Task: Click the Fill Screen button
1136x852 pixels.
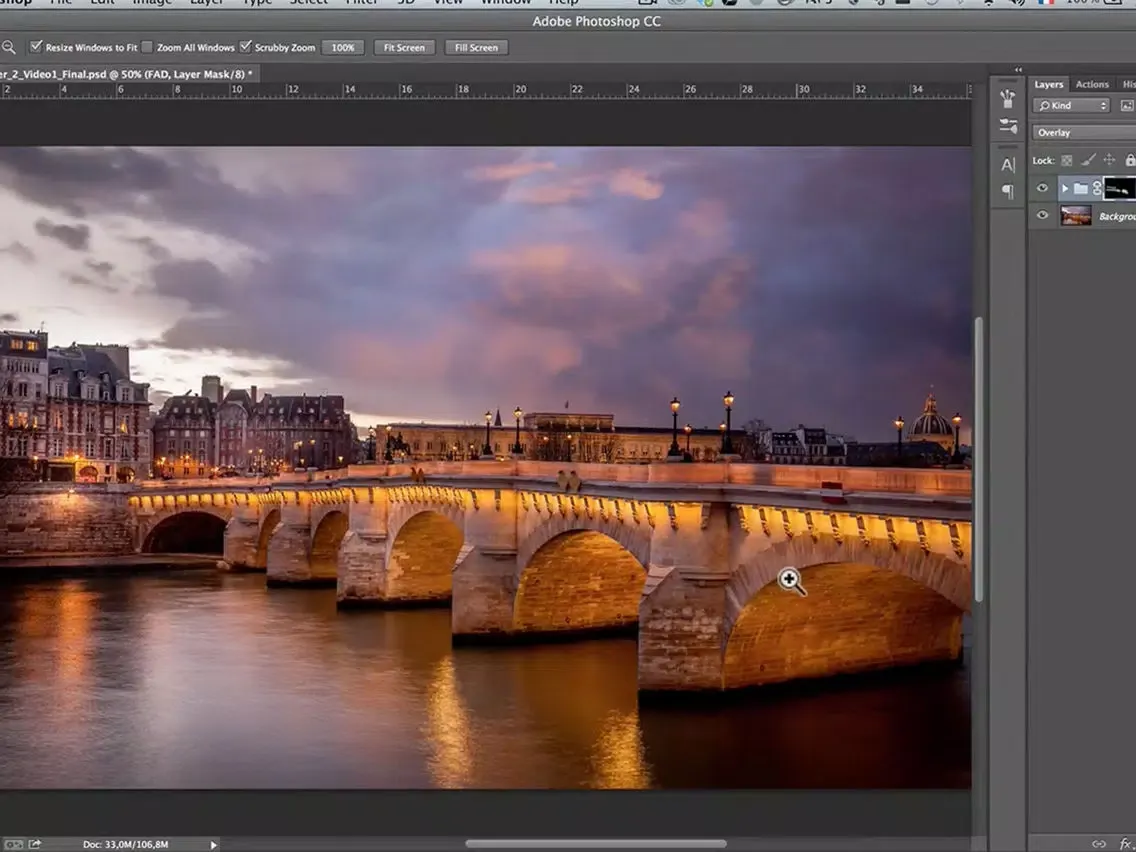Action: click(476, 48)
